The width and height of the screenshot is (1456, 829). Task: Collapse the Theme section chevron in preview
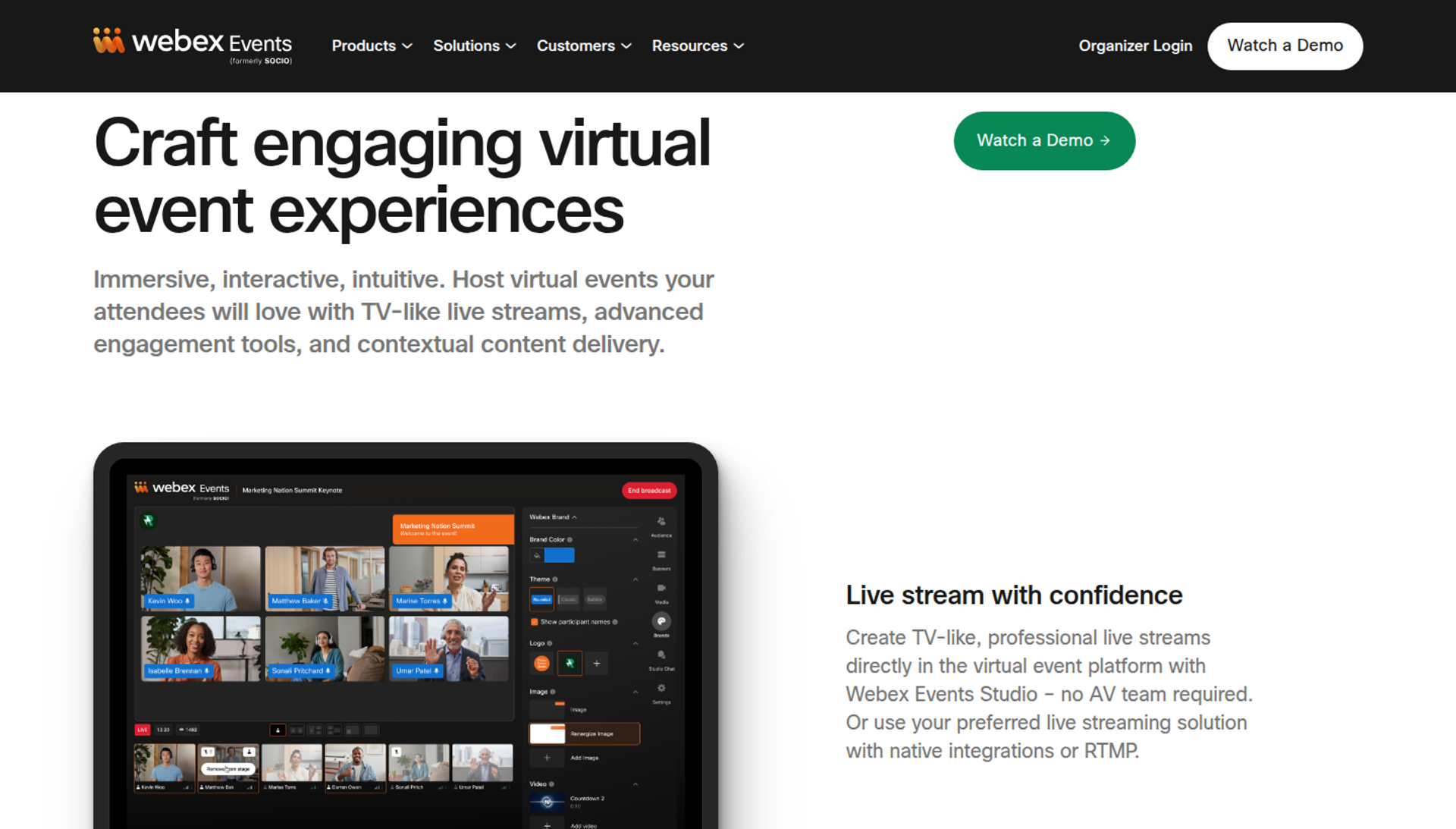(635, 579)
